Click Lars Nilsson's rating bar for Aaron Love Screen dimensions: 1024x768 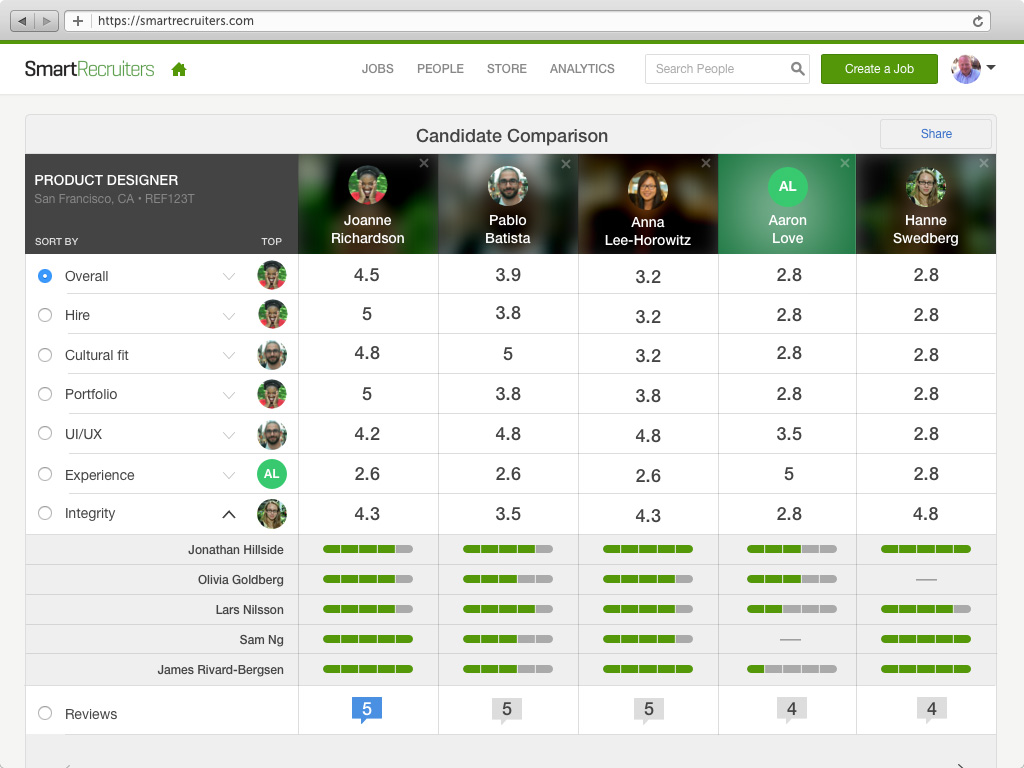tap(792, 609)
